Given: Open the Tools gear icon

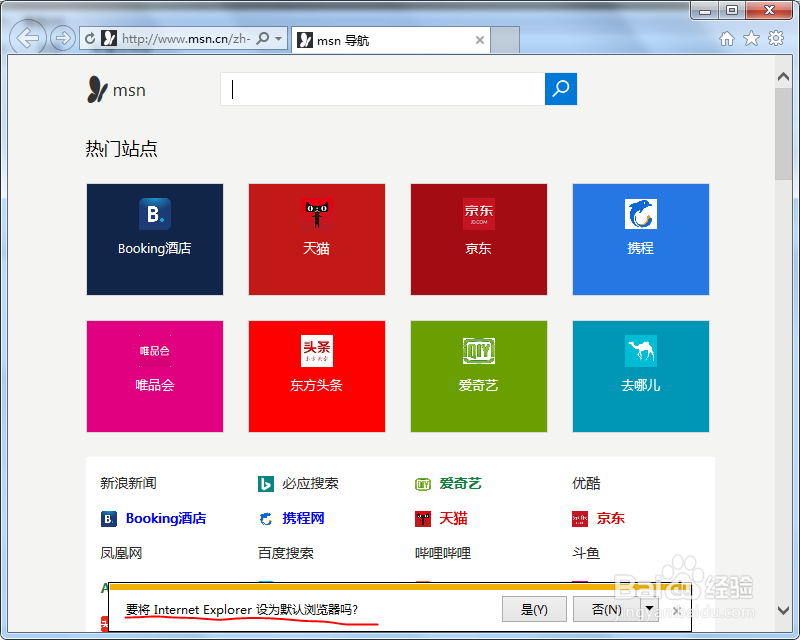Looking at the screenshot, I should point(776,38).
